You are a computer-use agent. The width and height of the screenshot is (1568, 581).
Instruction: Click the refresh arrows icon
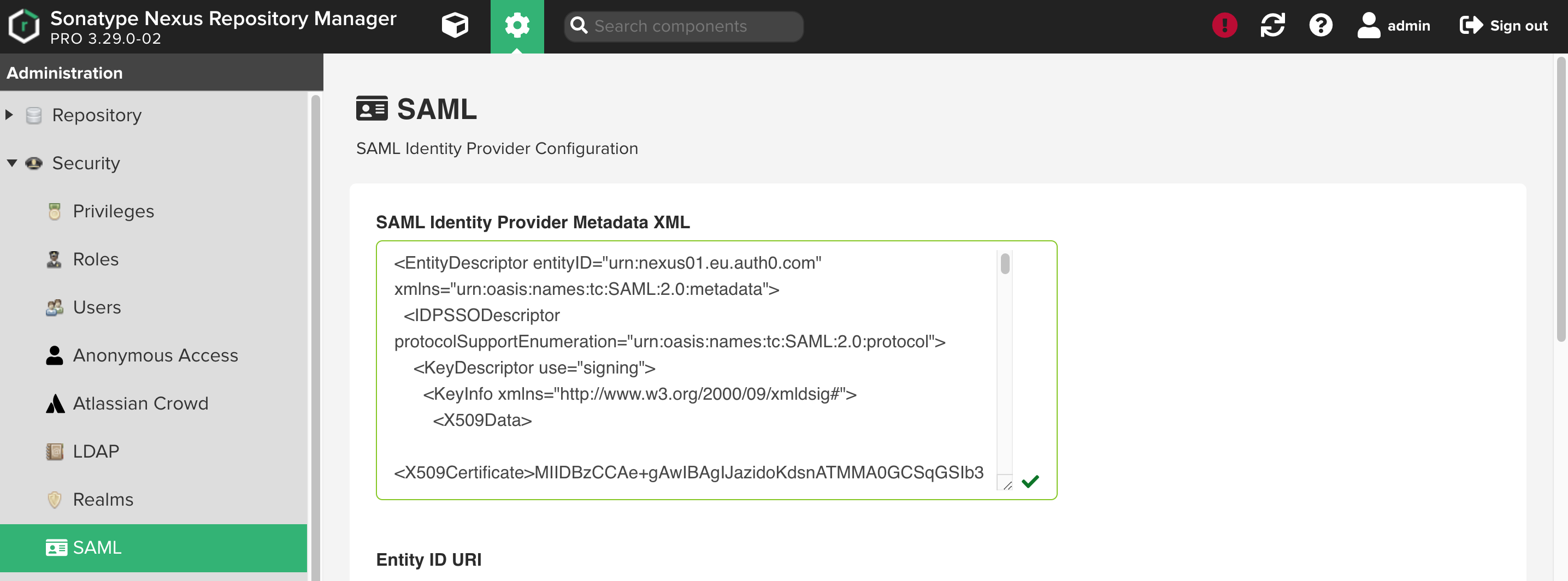tap(1272, 26)
